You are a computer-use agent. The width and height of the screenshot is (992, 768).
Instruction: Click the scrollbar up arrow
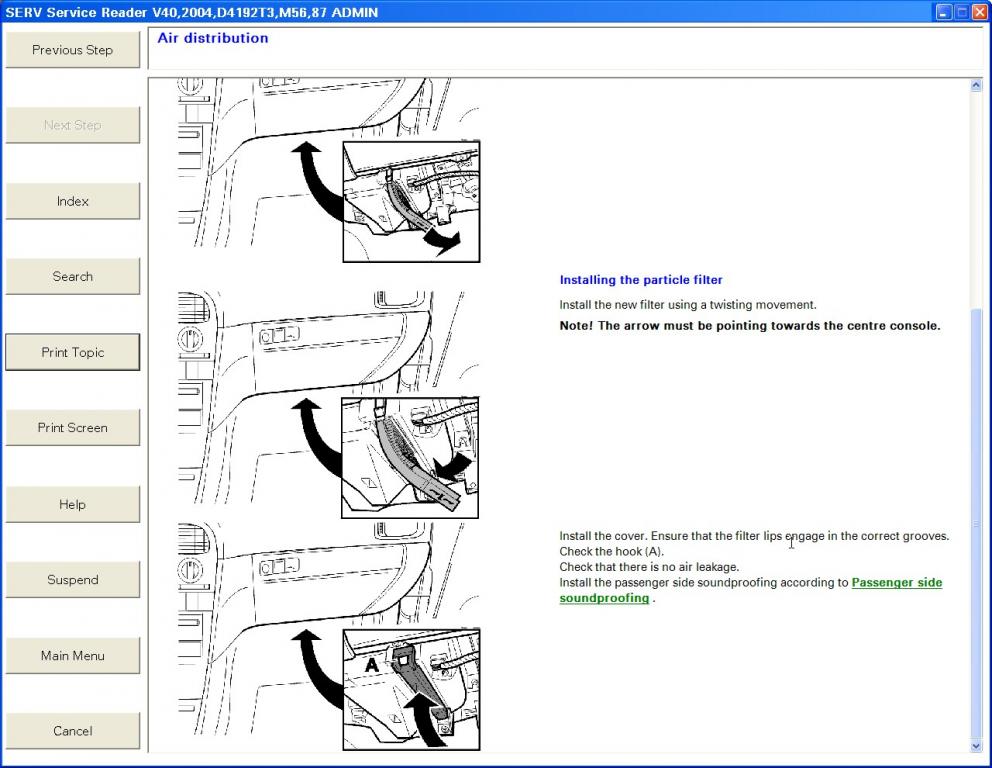tap(976, 85)
